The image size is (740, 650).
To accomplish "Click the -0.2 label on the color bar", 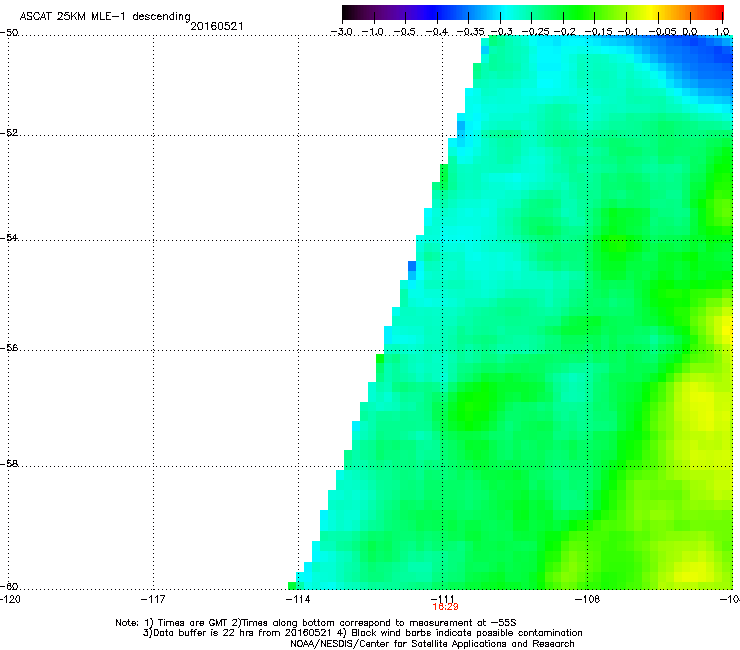I will 564,32.
